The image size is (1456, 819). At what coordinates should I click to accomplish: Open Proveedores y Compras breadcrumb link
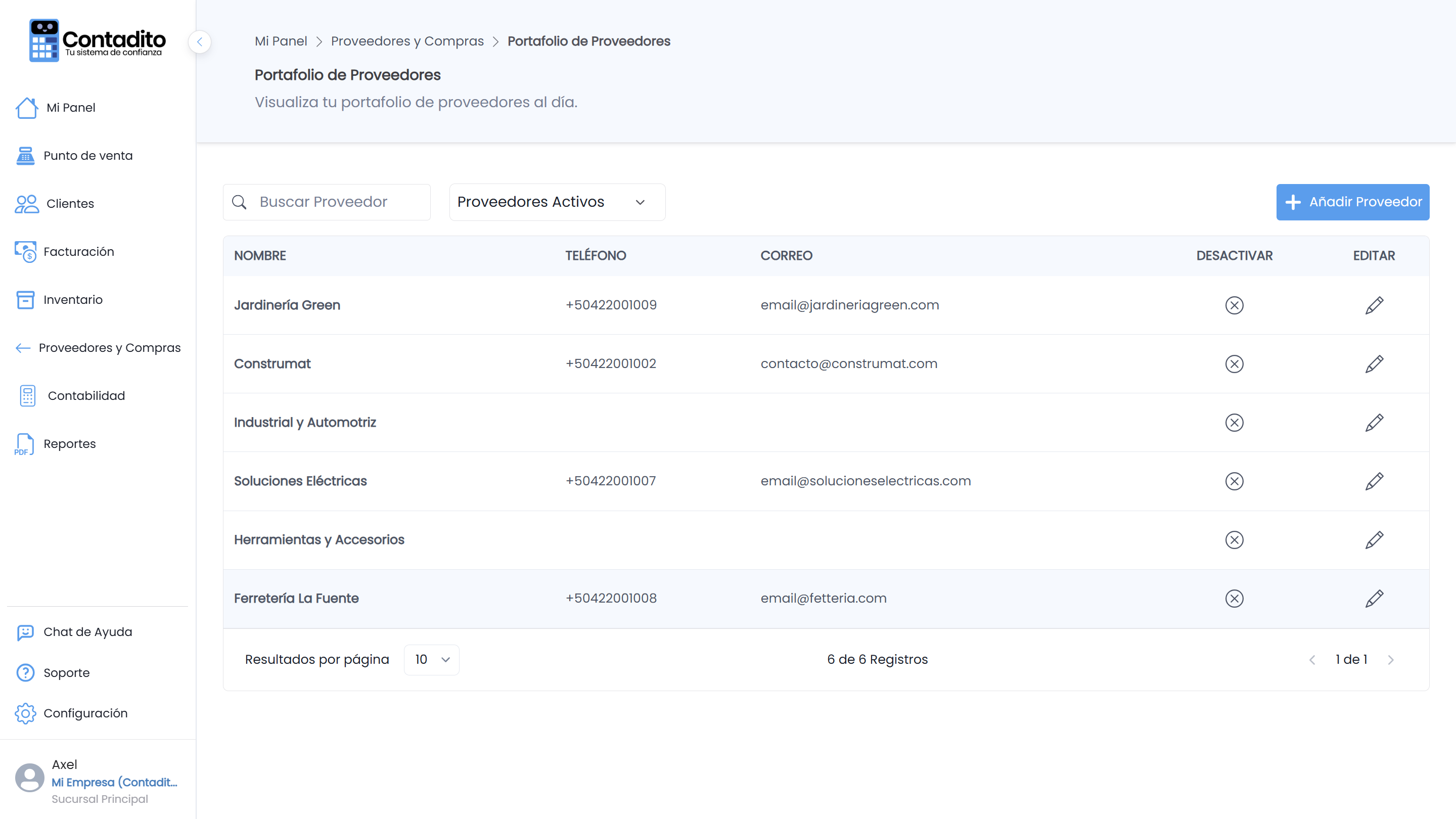[x=407, y=41]
